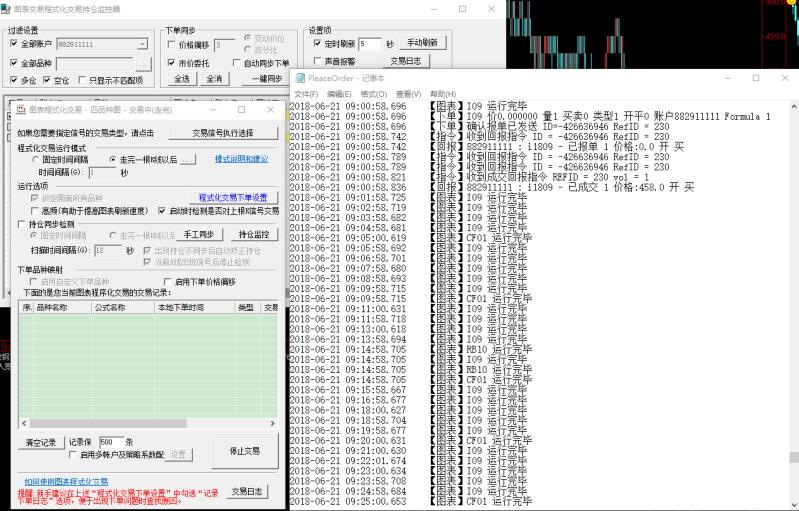Click the 图表程式化交易 dialog title icon
This screenshot has height=511, width=799.
21,109
